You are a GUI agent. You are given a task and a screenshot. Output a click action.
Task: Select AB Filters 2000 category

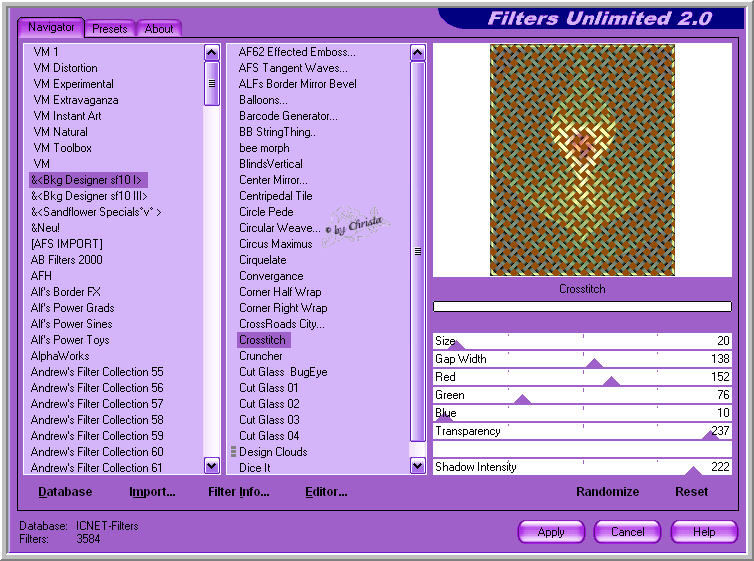click(66, 260)
